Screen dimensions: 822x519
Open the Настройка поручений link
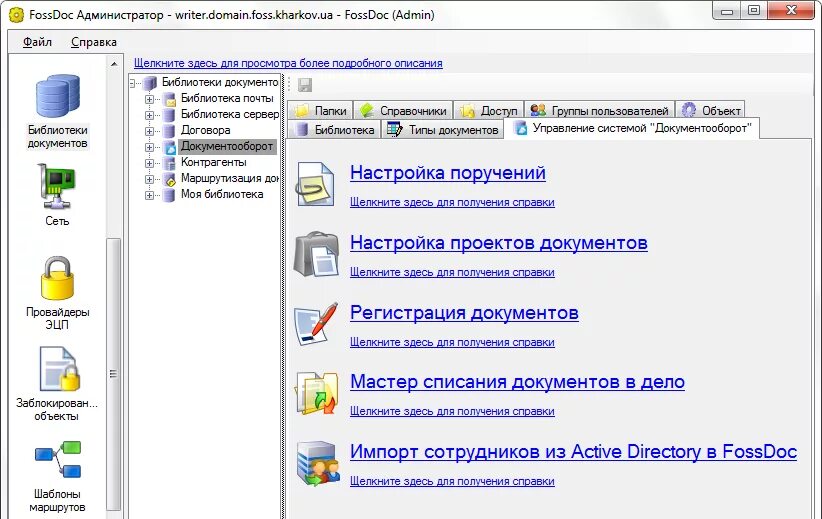(448, 172)
